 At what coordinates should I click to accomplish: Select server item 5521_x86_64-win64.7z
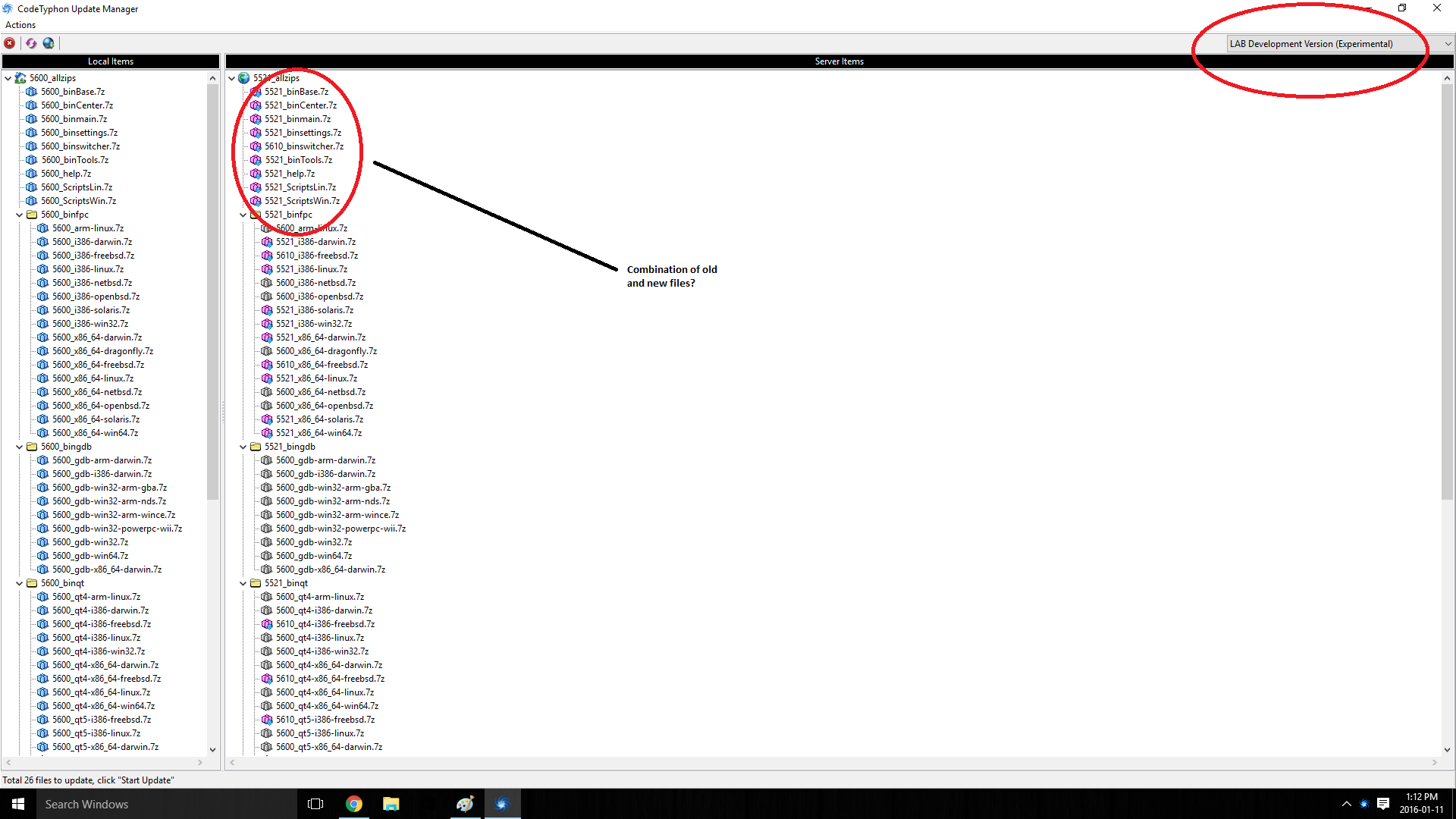pos(319,433)
